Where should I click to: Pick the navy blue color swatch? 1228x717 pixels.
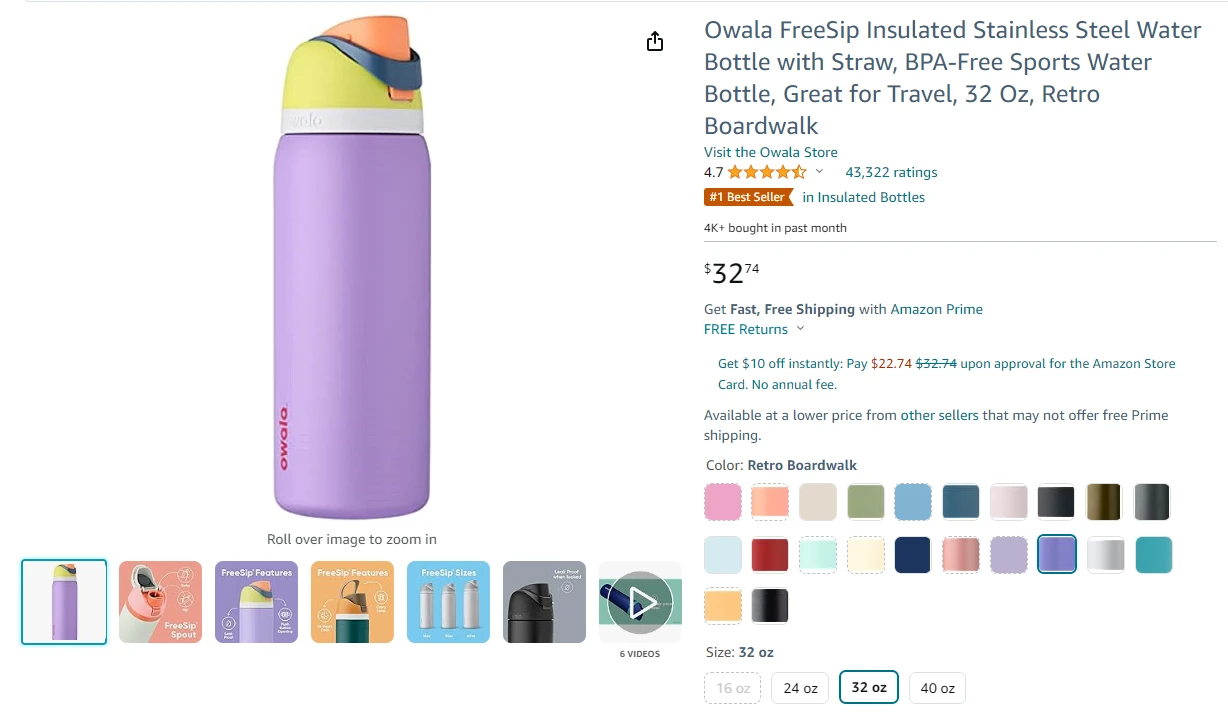tap(913, 554)
